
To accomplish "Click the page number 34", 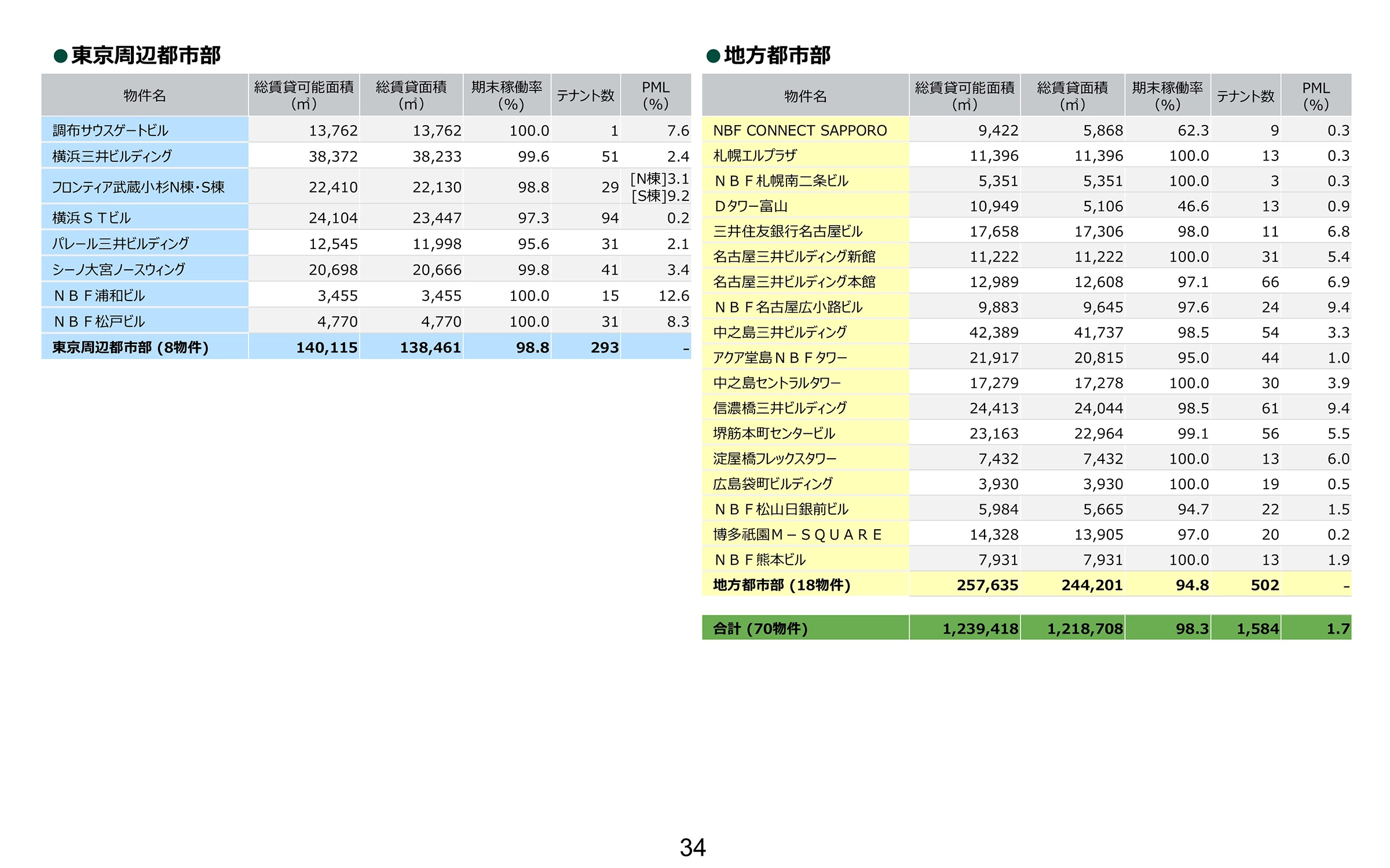I will [x=693, y=848].
